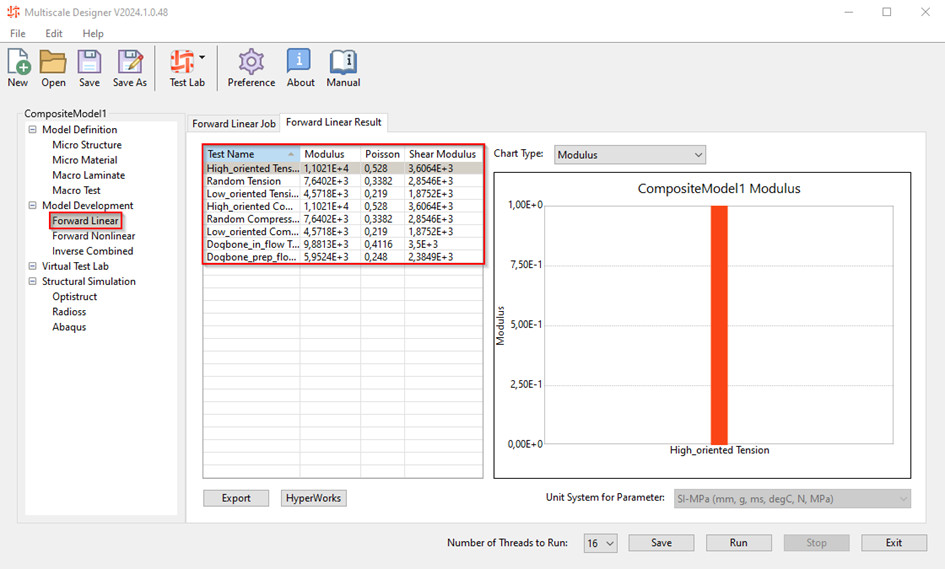The height and width of the screenshot is (569, 945).
Task: Select the Random Tension table row
Action: point(250,181)
